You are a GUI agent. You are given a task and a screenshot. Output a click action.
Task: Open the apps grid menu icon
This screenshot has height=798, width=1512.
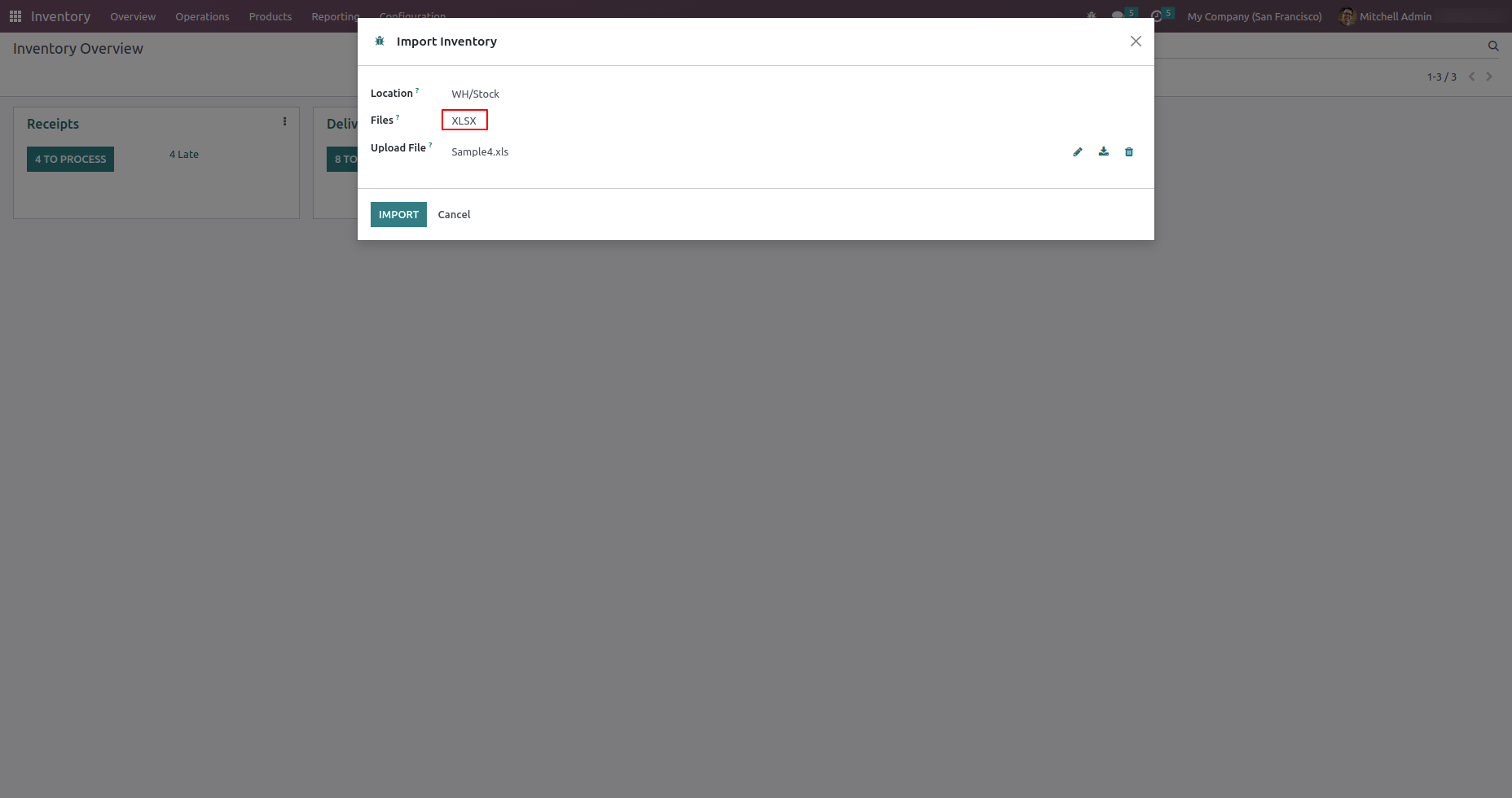click(x=15, y=16)
